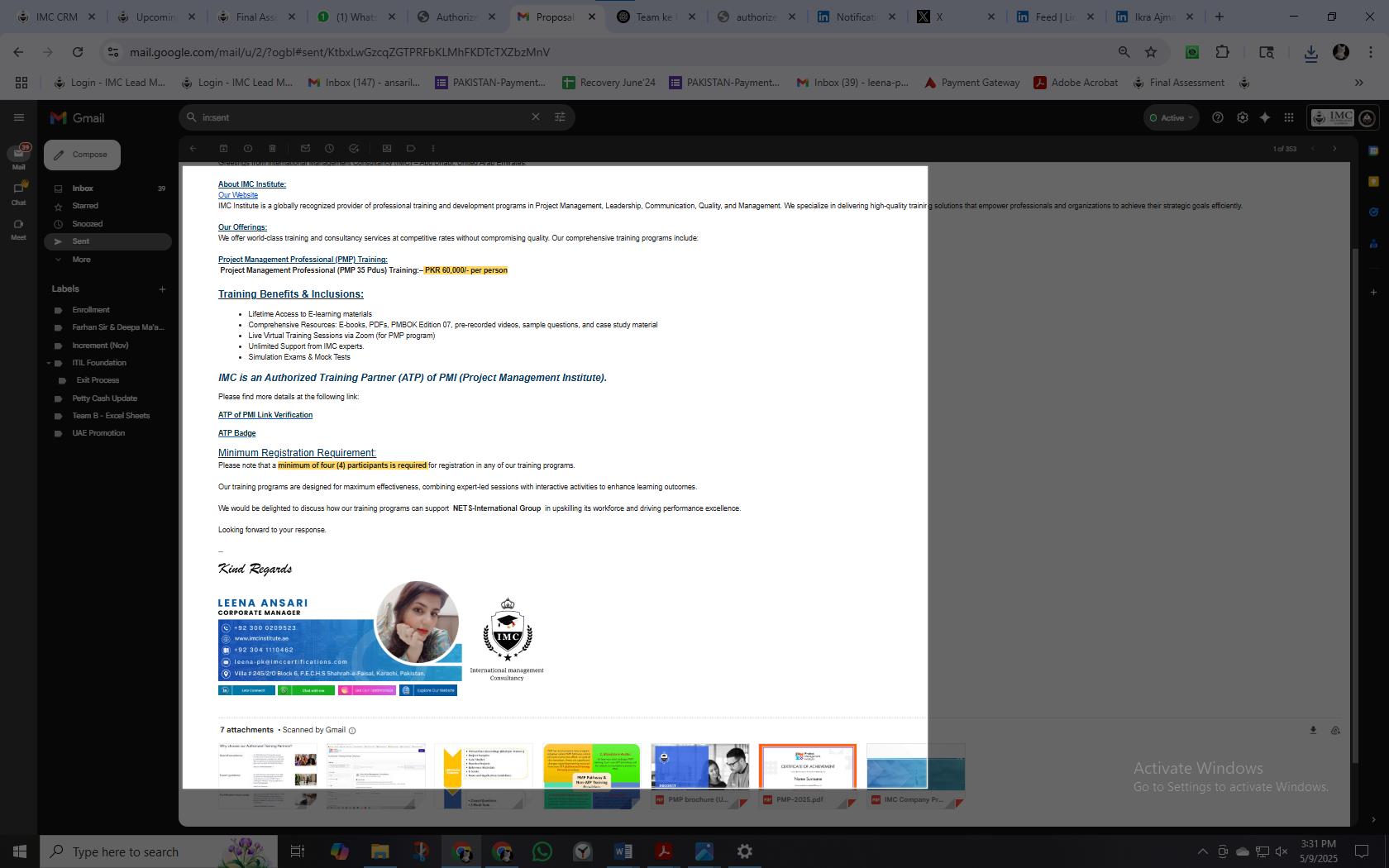Open Chrome downloads icon

pos(1310,52)
